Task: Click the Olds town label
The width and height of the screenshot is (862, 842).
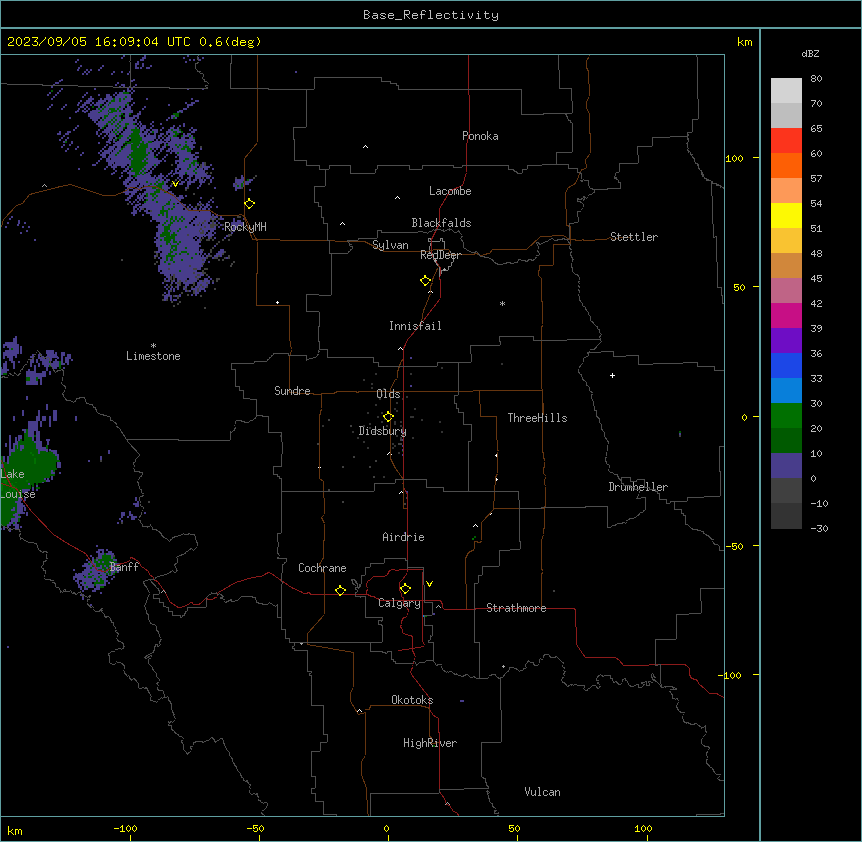Action: 388,394
